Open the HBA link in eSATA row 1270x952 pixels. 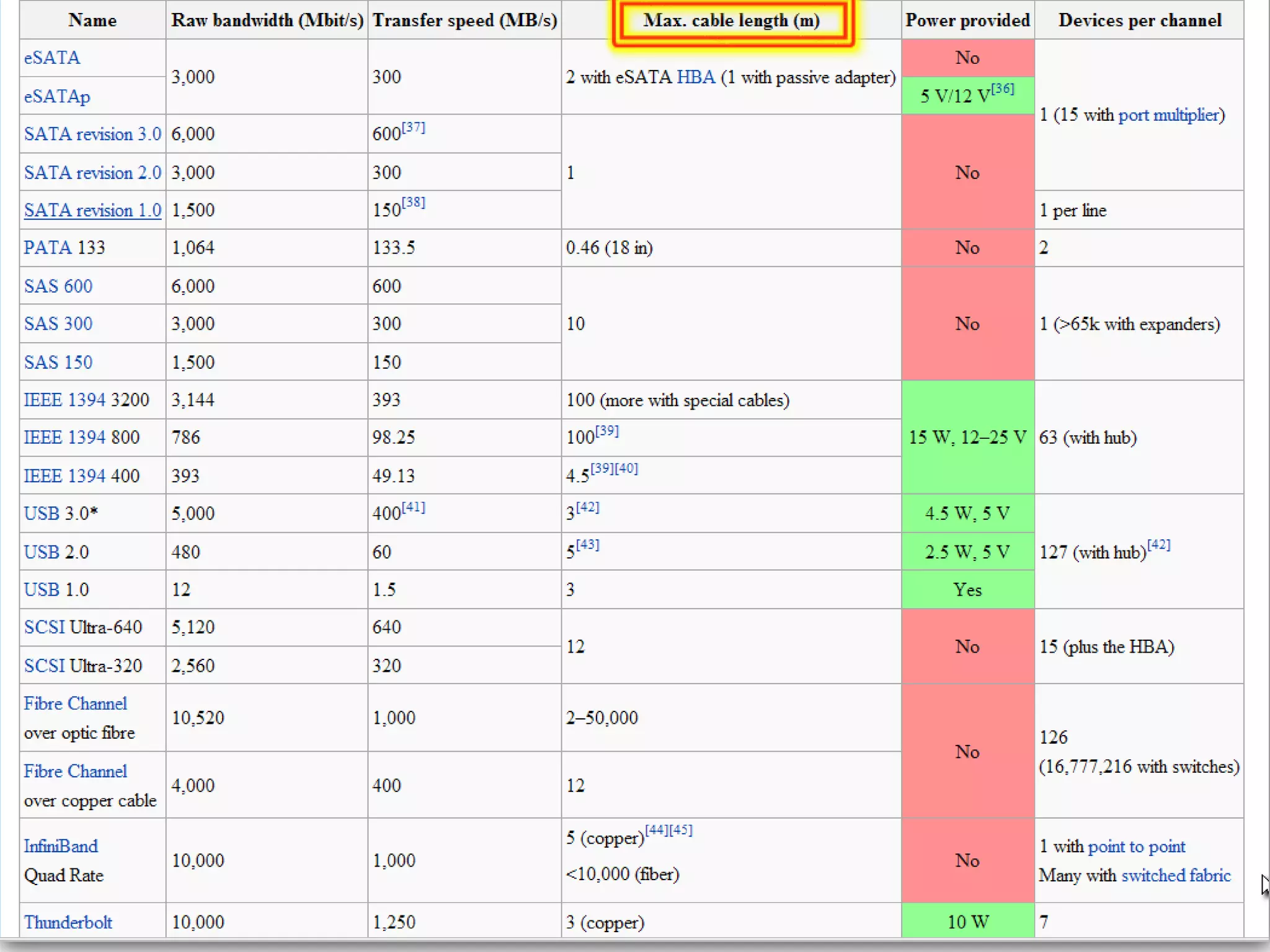695,77
